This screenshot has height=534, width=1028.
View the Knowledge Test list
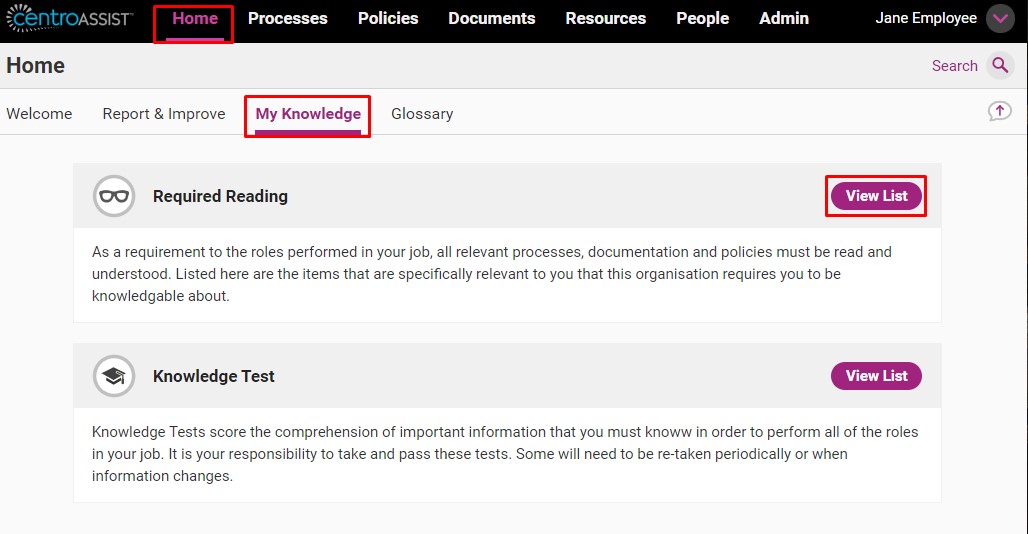[x=877, y=376]
